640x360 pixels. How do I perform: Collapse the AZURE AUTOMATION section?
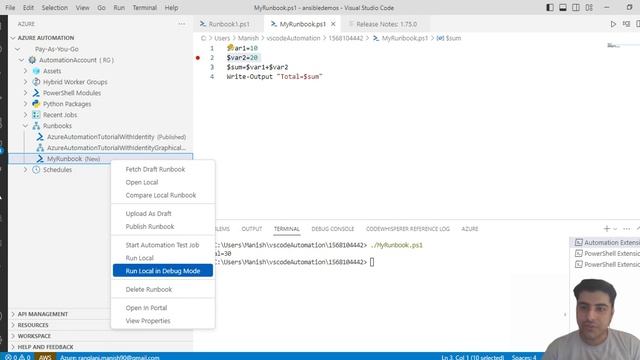[13, 38]
